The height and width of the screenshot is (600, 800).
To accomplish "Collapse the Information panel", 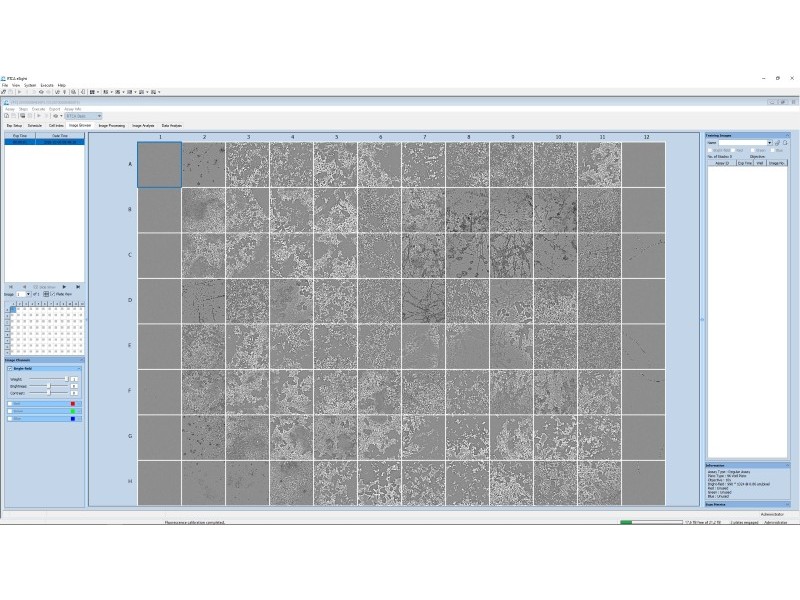I will click(787, 465).
